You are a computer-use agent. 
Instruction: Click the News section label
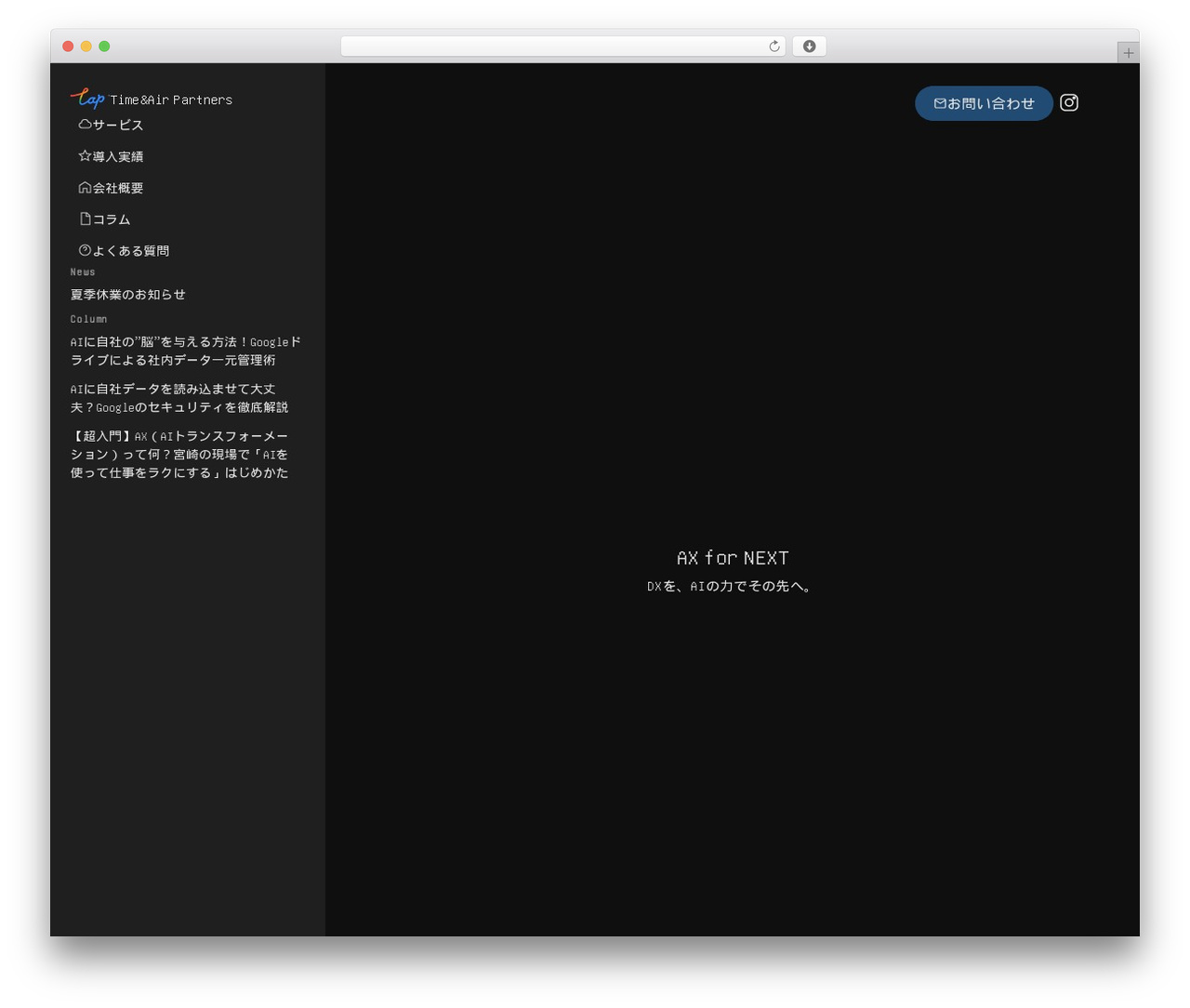[x=83, y=272]
